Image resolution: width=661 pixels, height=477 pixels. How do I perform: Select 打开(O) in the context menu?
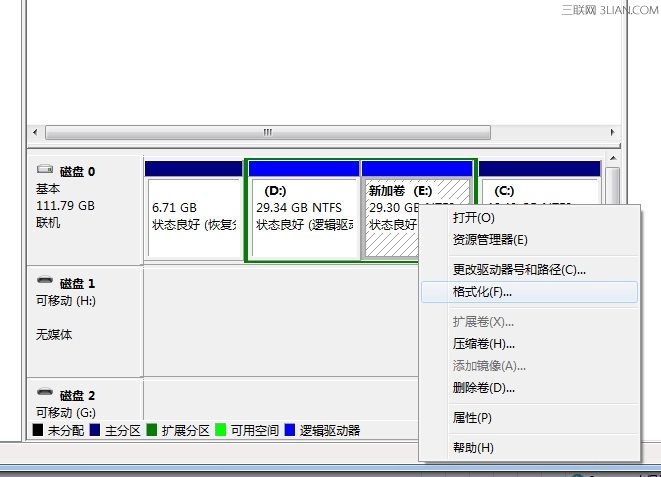(x=473, y=217)
